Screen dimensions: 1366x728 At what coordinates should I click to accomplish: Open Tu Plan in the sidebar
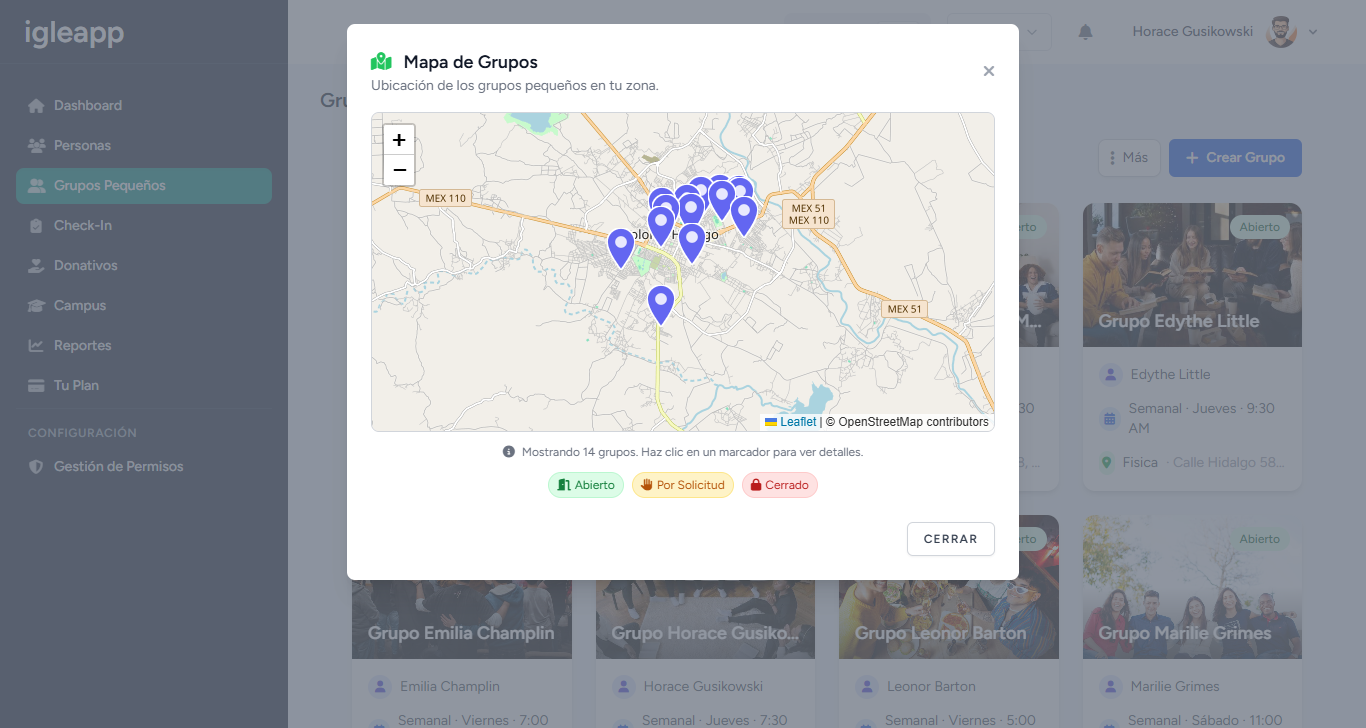pyautogui.click(x=144, y=385)
